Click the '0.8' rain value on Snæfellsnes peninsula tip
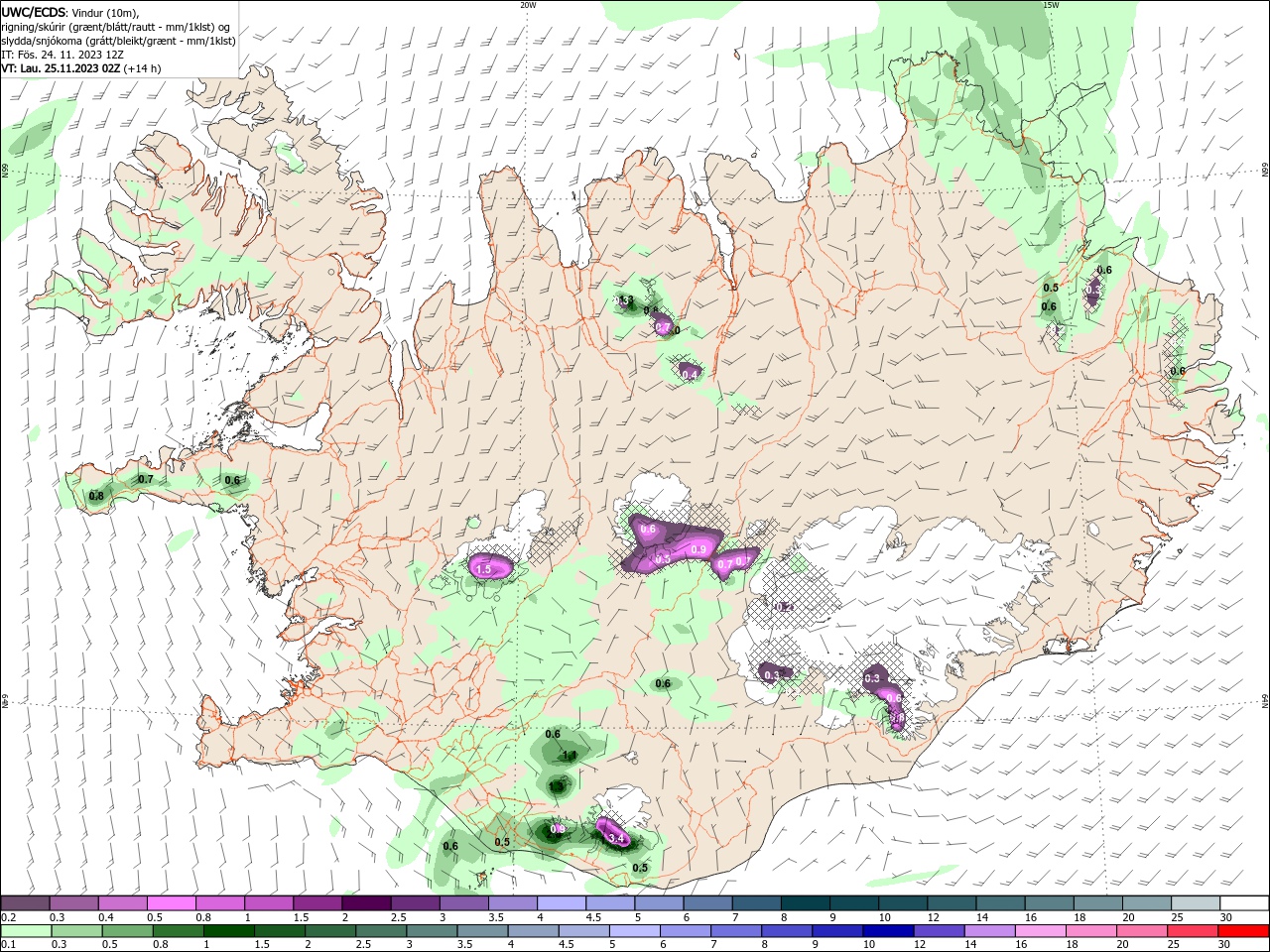Viewport: 1270px width, 952px height. (96, 496)
